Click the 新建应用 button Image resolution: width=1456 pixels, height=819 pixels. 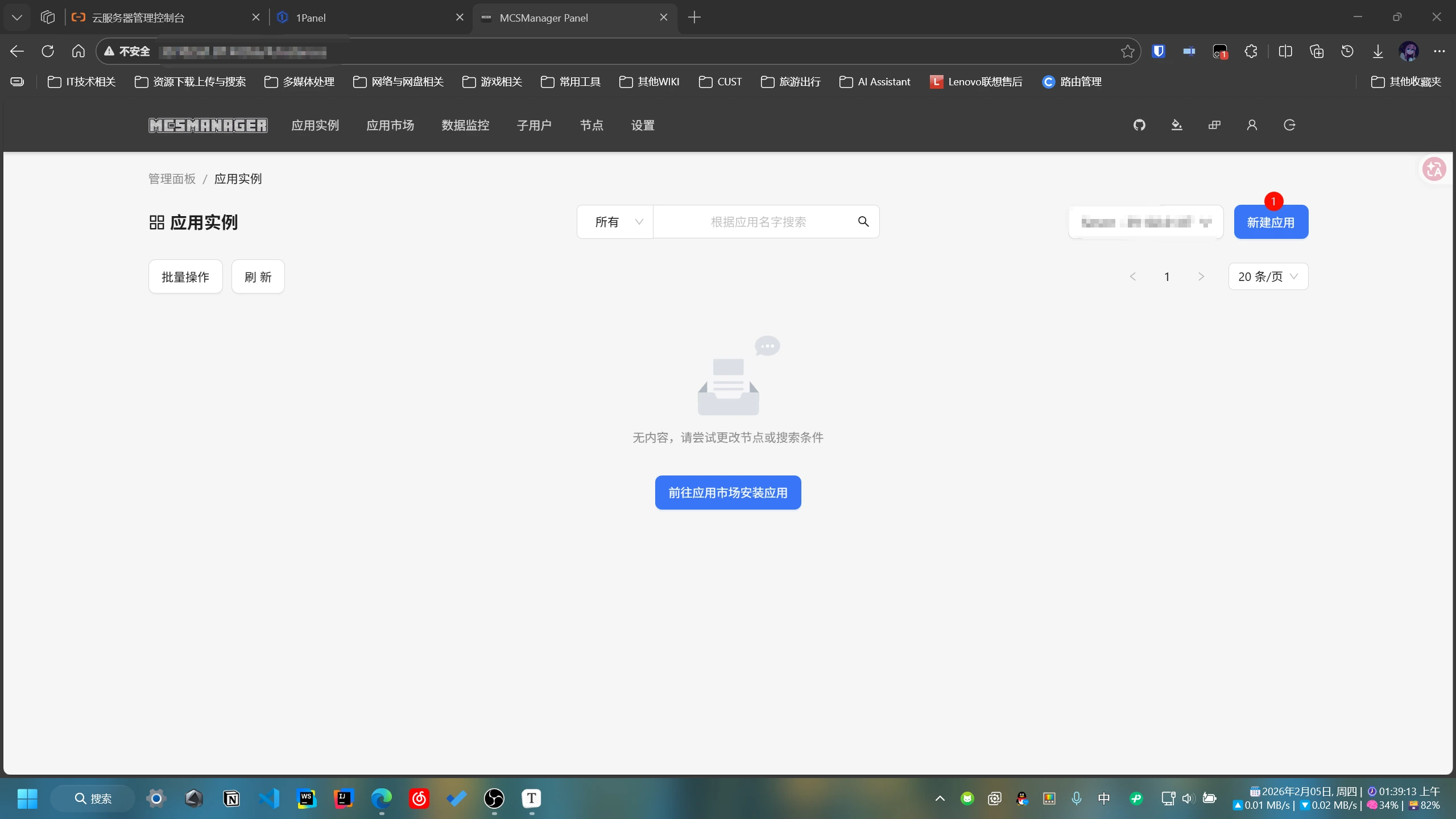1271,222
